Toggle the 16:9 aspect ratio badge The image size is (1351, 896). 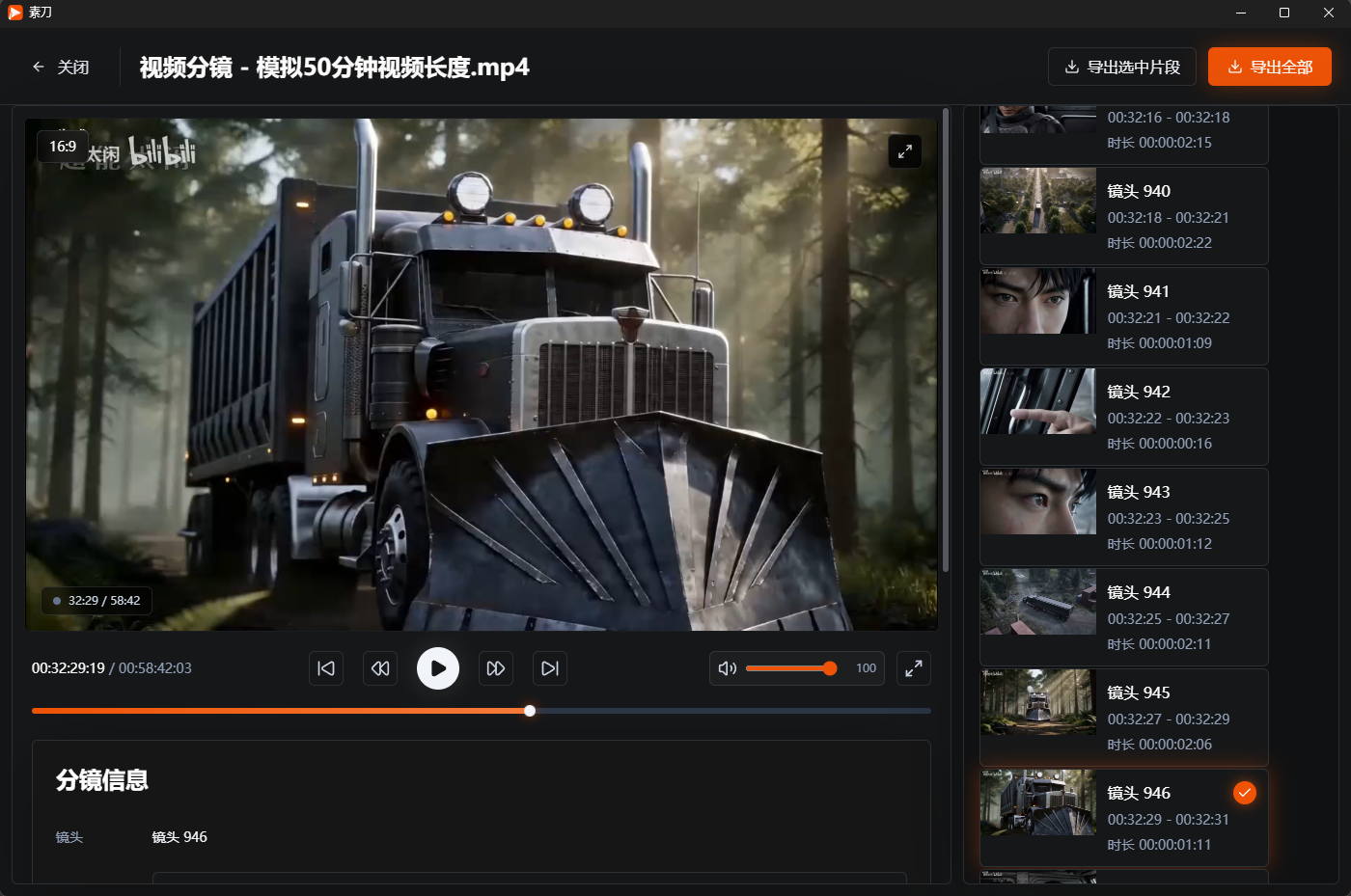63,147
